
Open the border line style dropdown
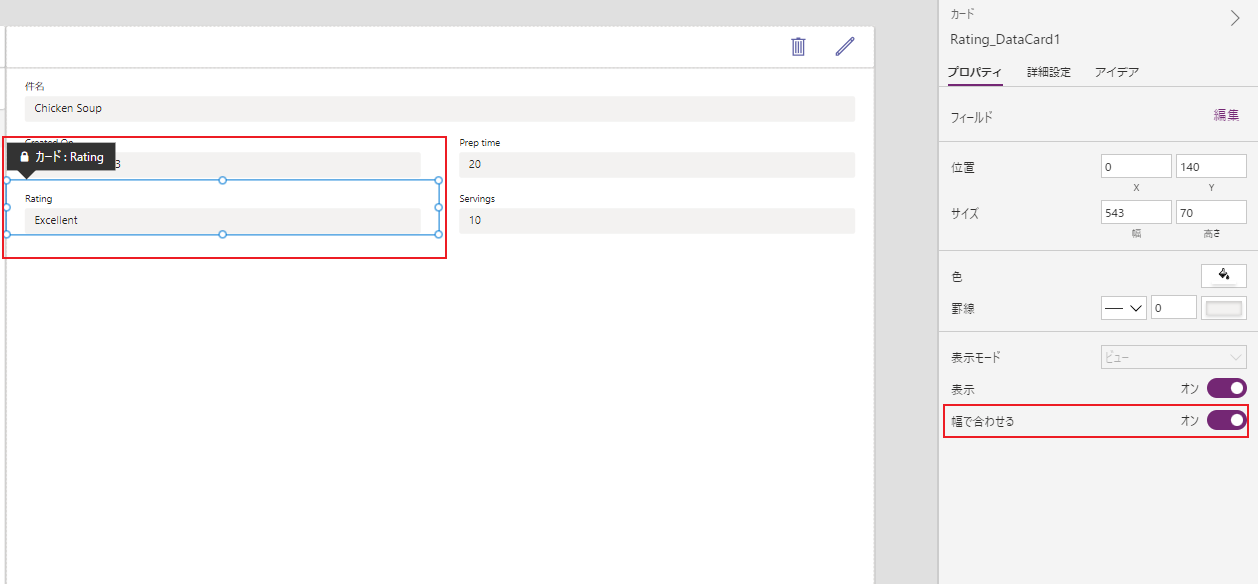pos(1124,308)
